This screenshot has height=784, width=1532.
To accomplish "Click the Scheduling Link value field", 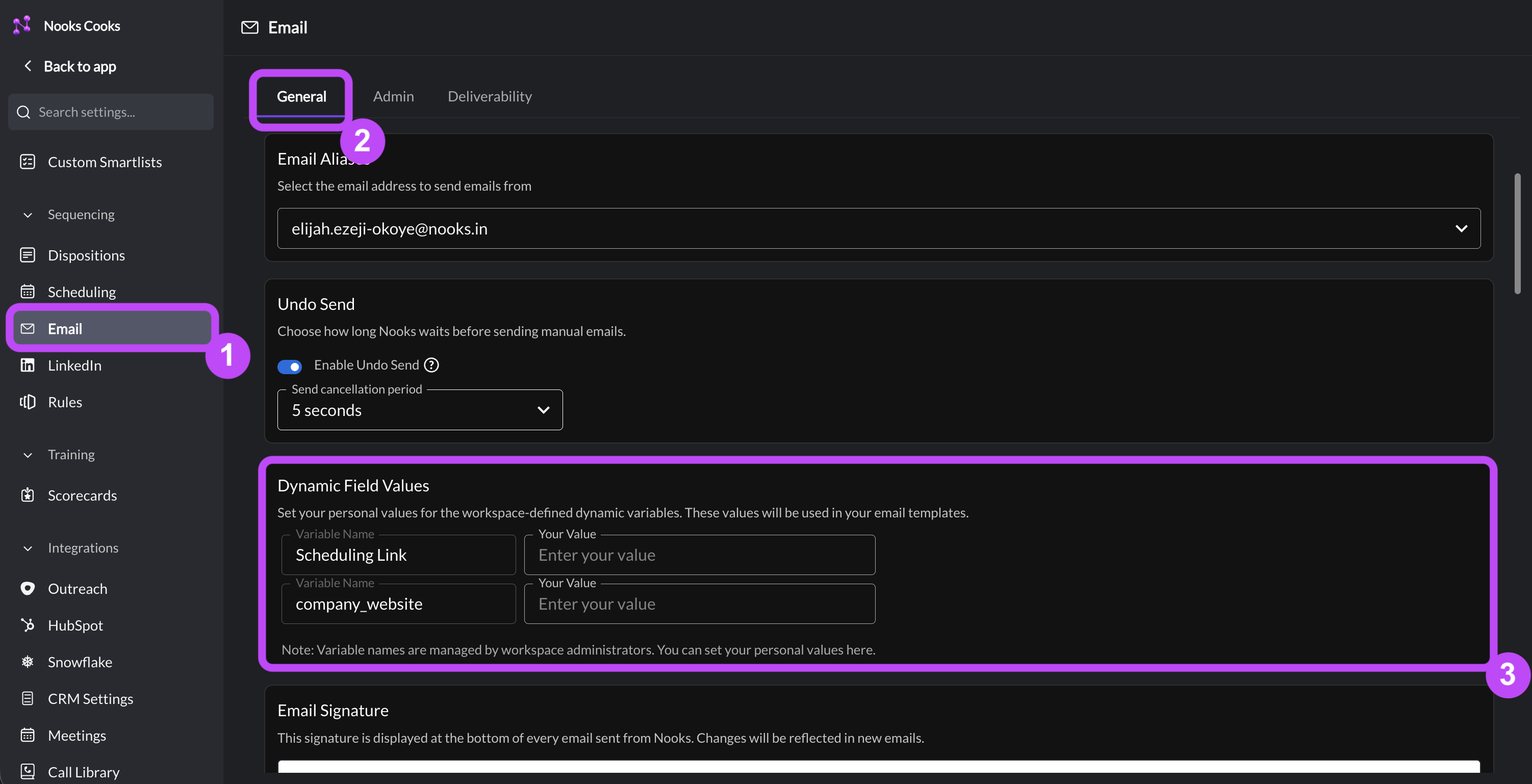I will pos(699,555).
